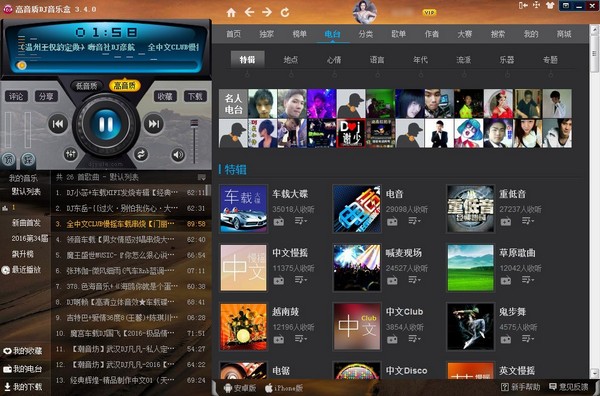Viewport: 600px width, 396px height.
Task: Open 最近播放 recent plays
Action: click(x=21, y=270)
